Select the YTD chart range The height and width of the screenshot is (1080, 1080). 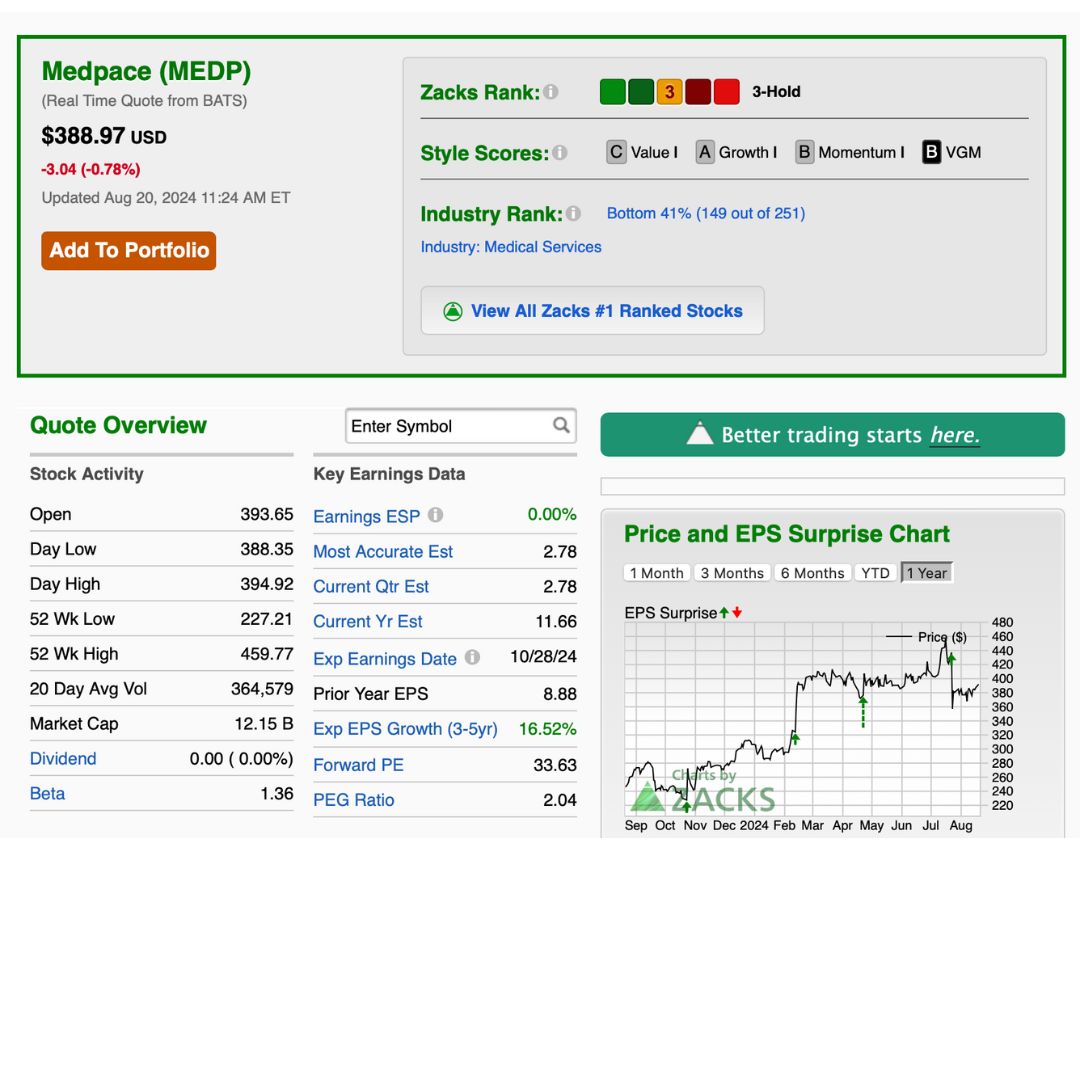click(875, 573)
